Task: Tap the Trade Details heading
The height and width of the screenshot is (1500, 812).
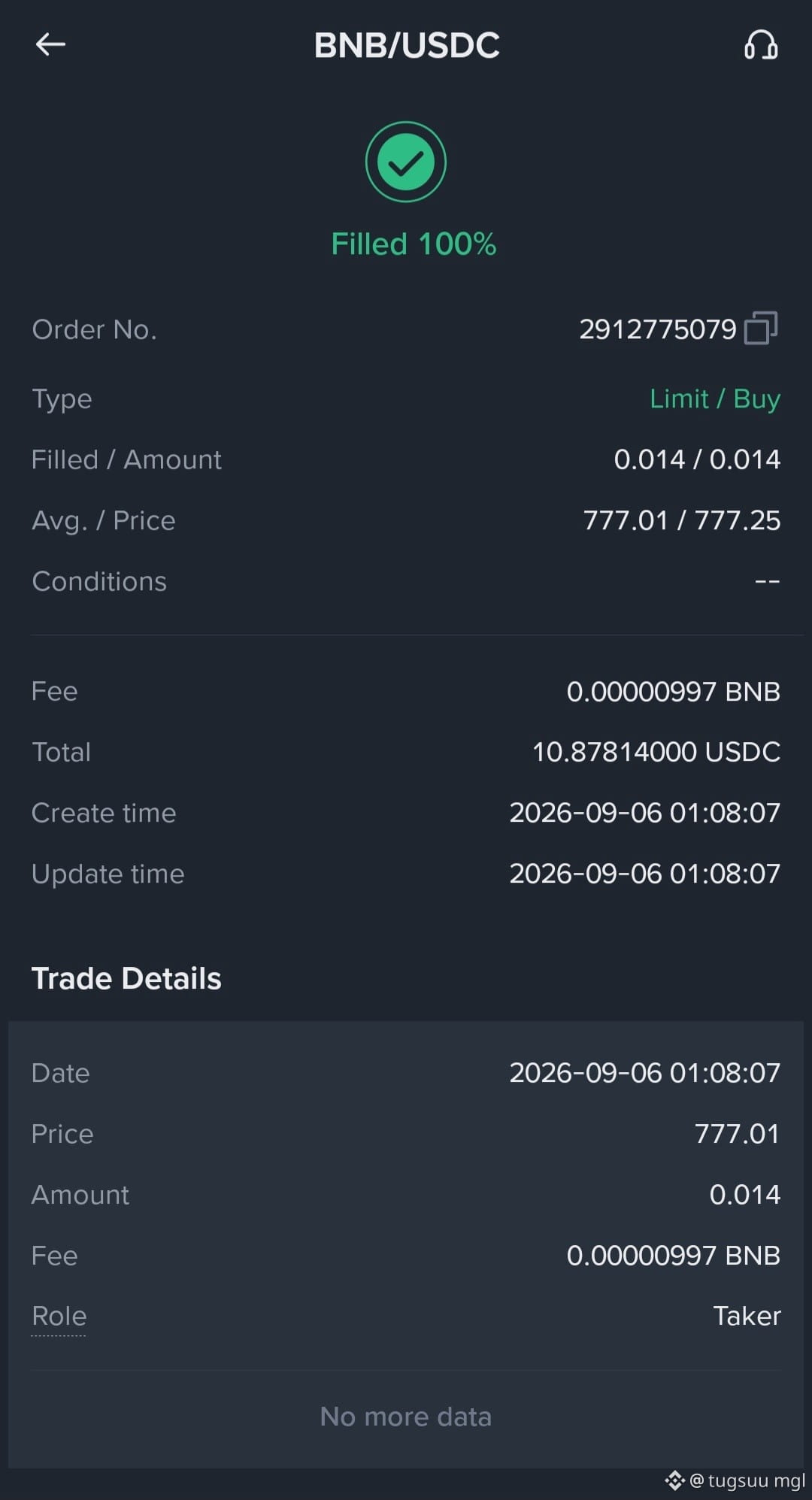Action: tap(126, 979)
